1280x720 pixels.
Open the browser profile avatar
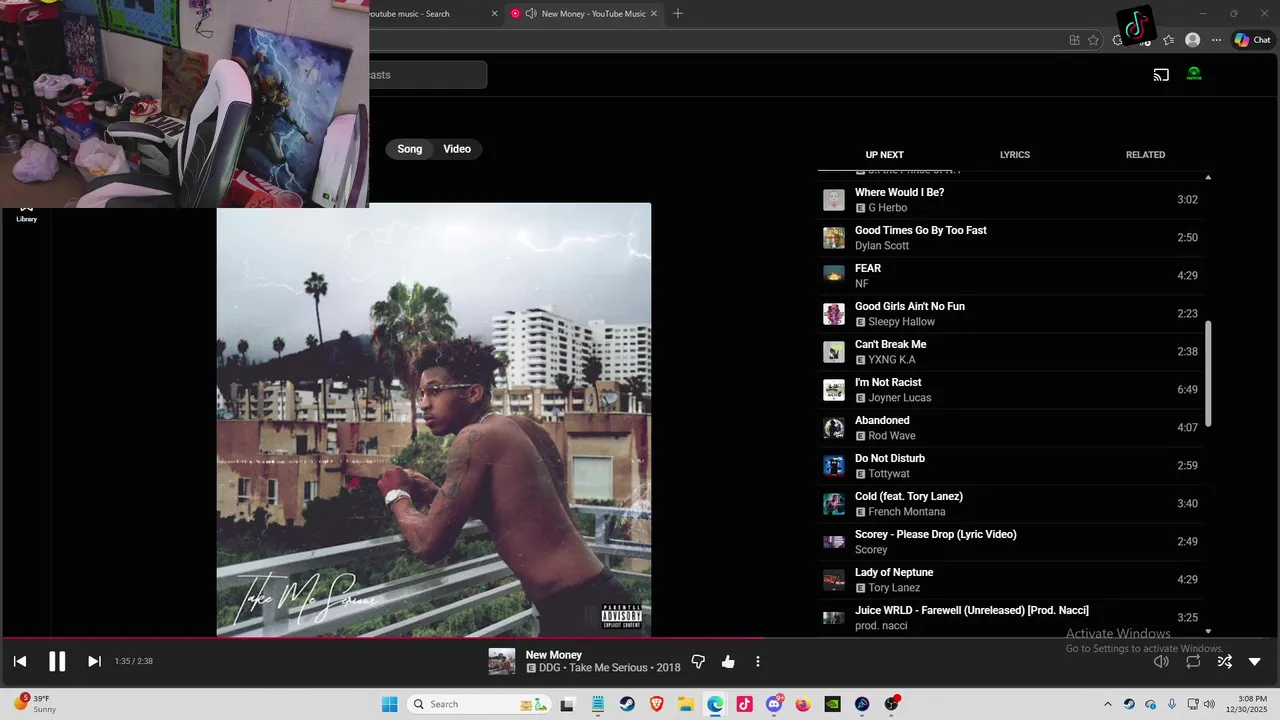point(1192,40)
